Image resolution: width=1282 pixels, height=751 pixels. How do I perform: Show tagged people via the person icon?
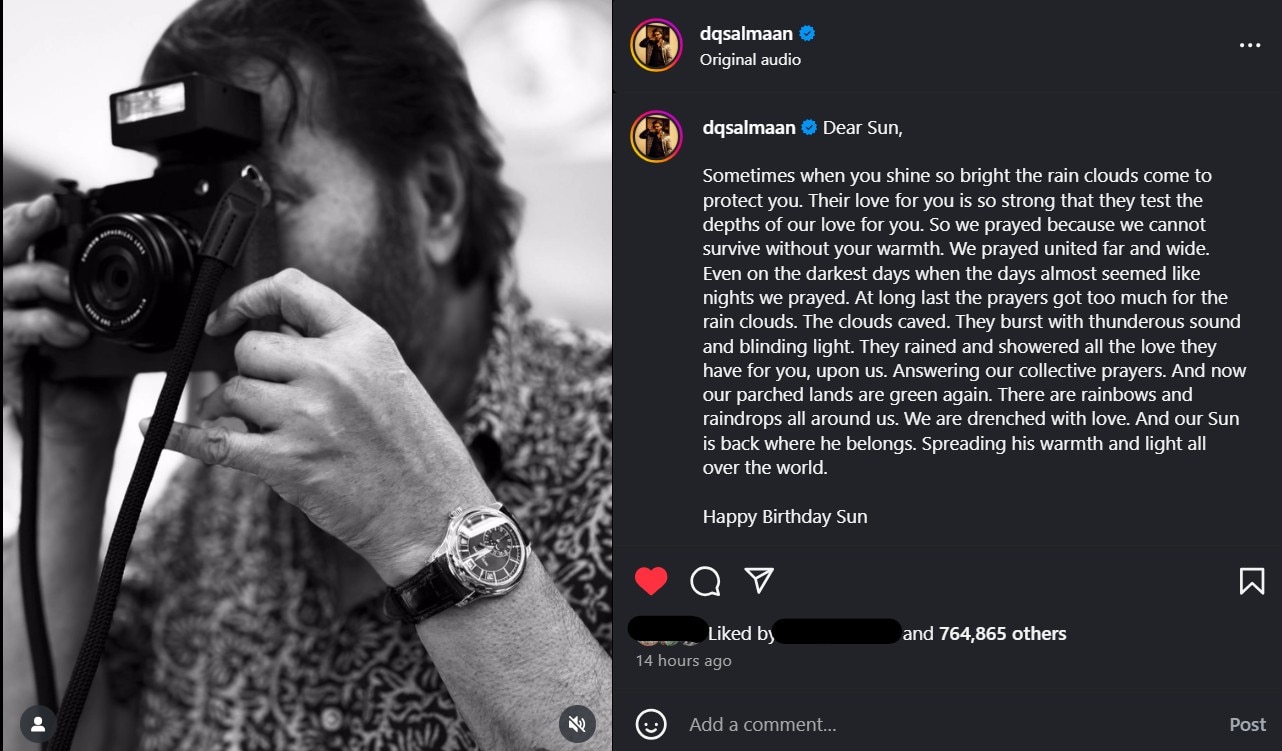tap(37, 723)
